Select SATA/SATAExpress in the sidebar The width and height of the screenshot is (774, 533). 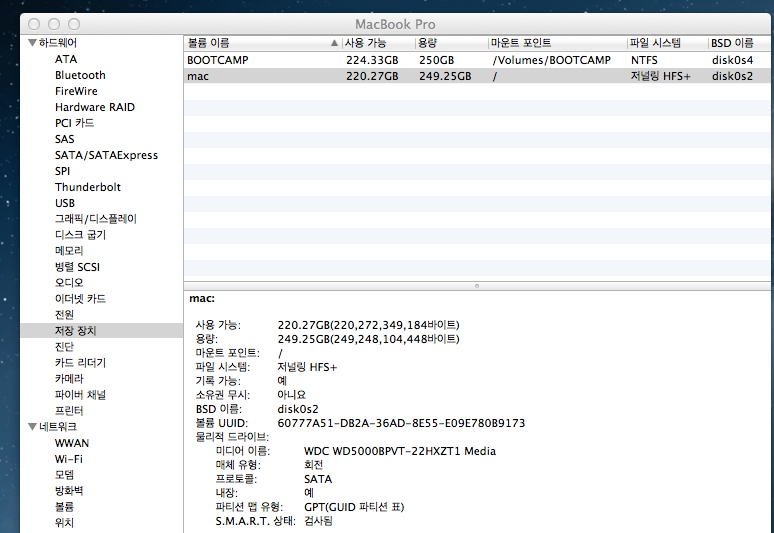(106, 155)
